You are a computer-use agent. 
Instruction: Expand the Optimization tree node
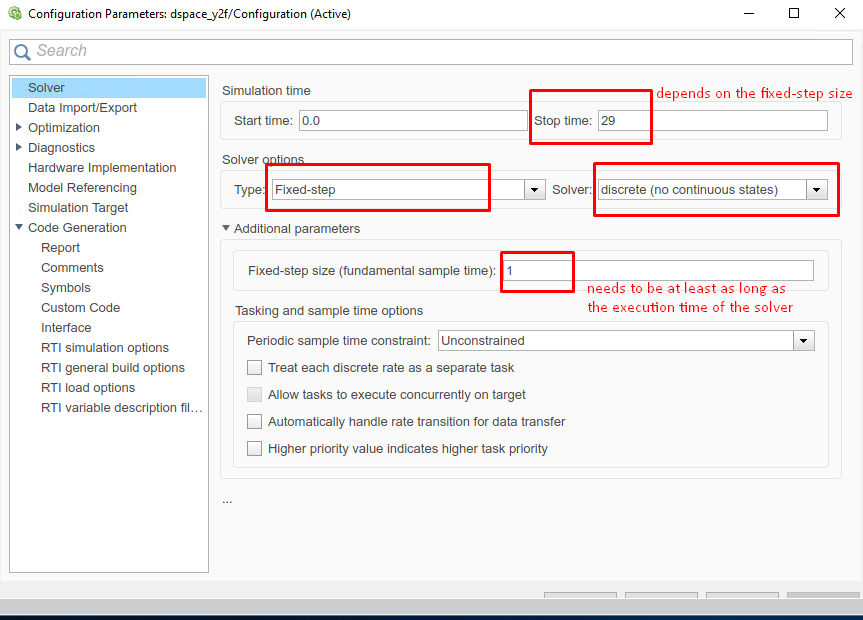tap(19, 128)
